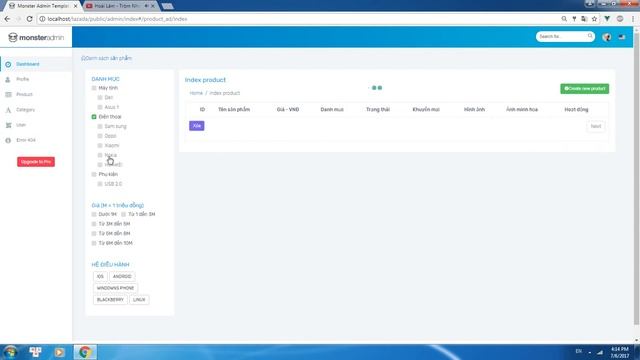Go back with the browser back arrow
Viewport: 640px width, 360px height.
pyautogui.click(x=7, y=19)
